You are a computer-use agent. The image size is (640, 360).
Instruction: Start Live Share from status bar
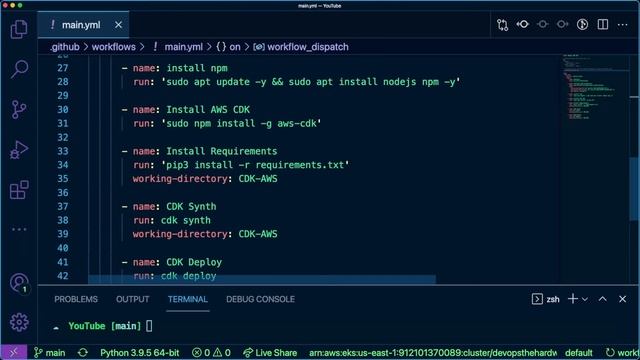click(270, 353)
